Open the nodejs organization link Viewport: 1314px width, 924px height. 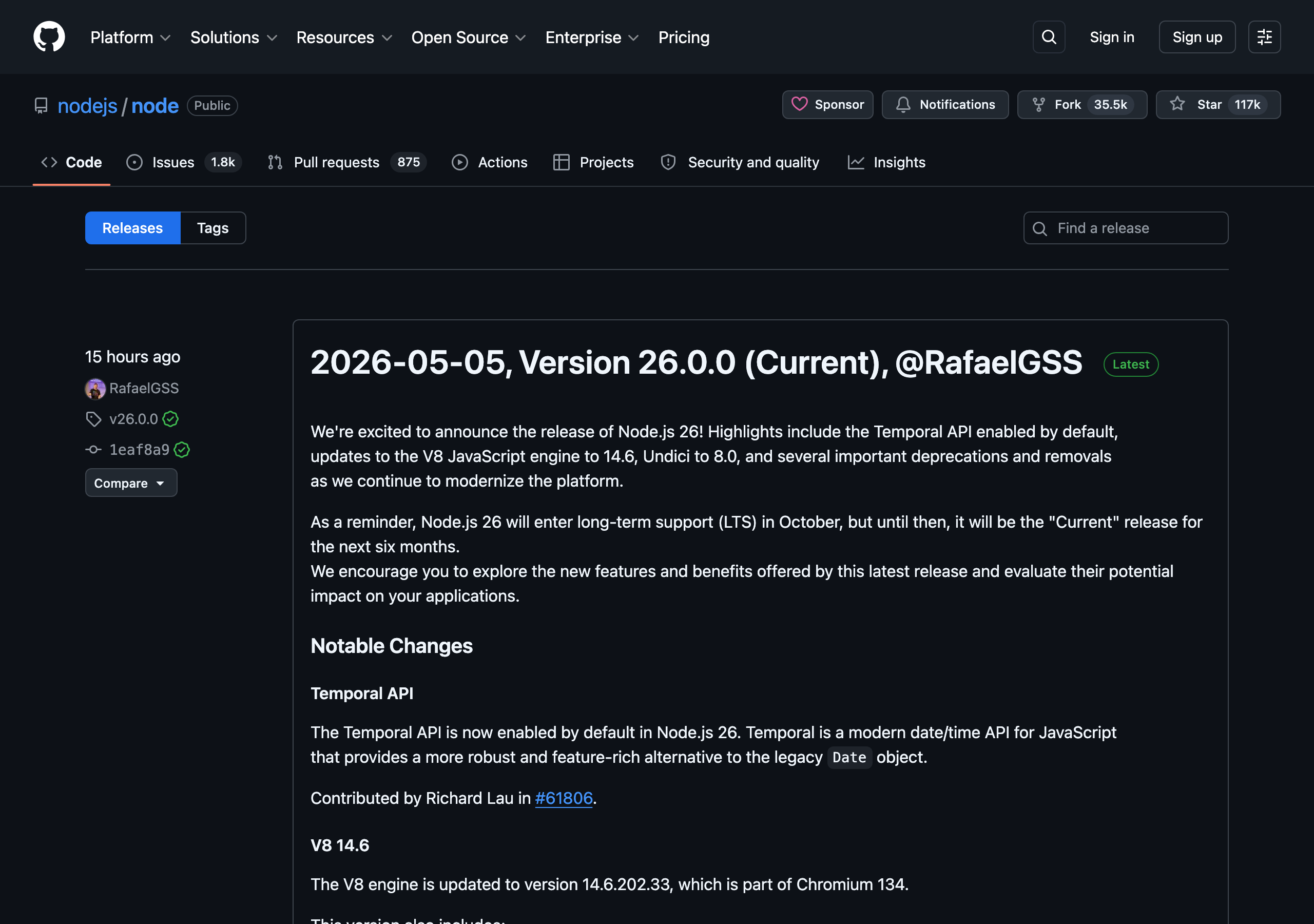88,106
